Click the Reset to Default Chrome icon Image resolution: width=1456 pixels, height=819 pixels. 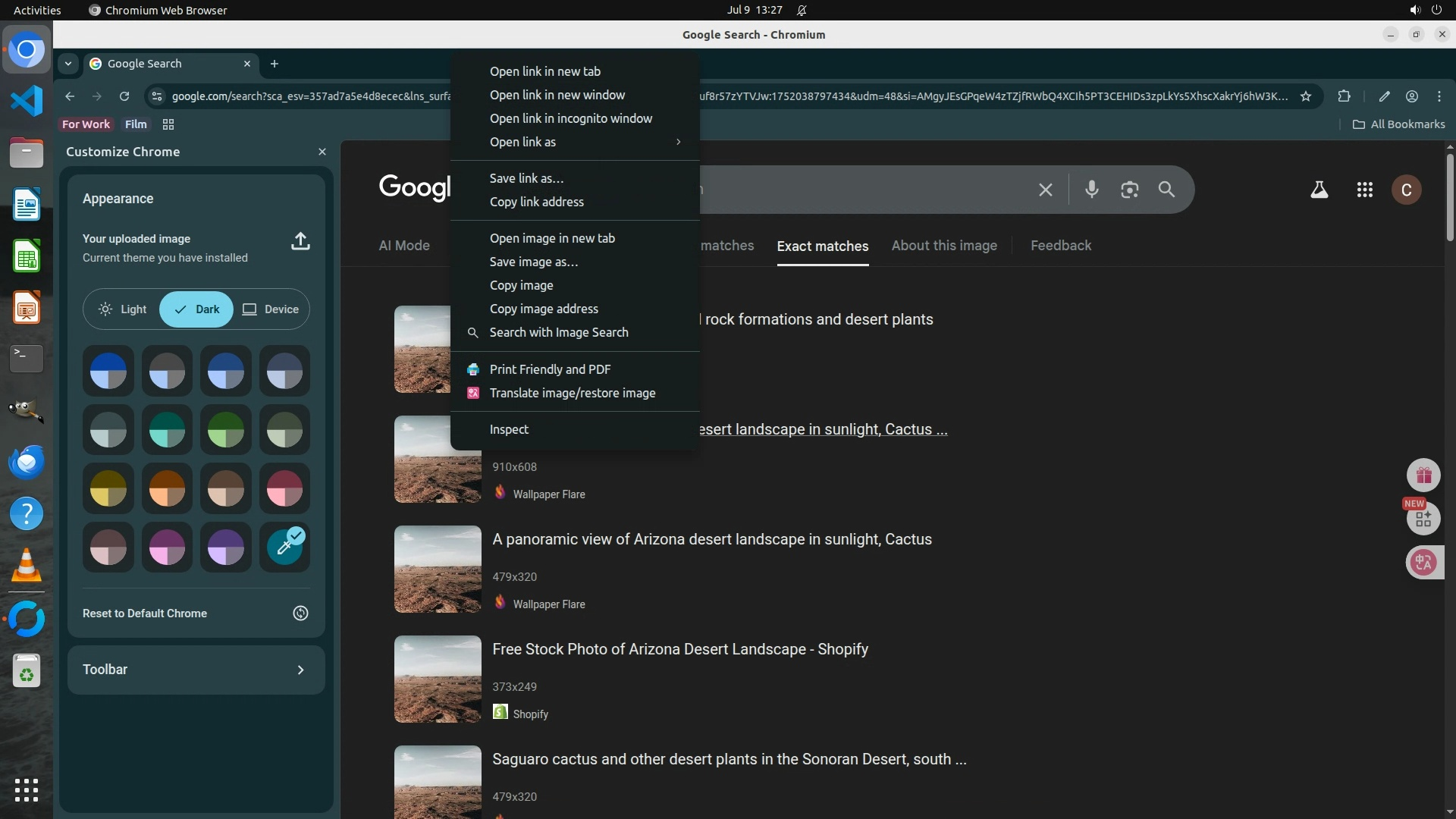(300, 613)
